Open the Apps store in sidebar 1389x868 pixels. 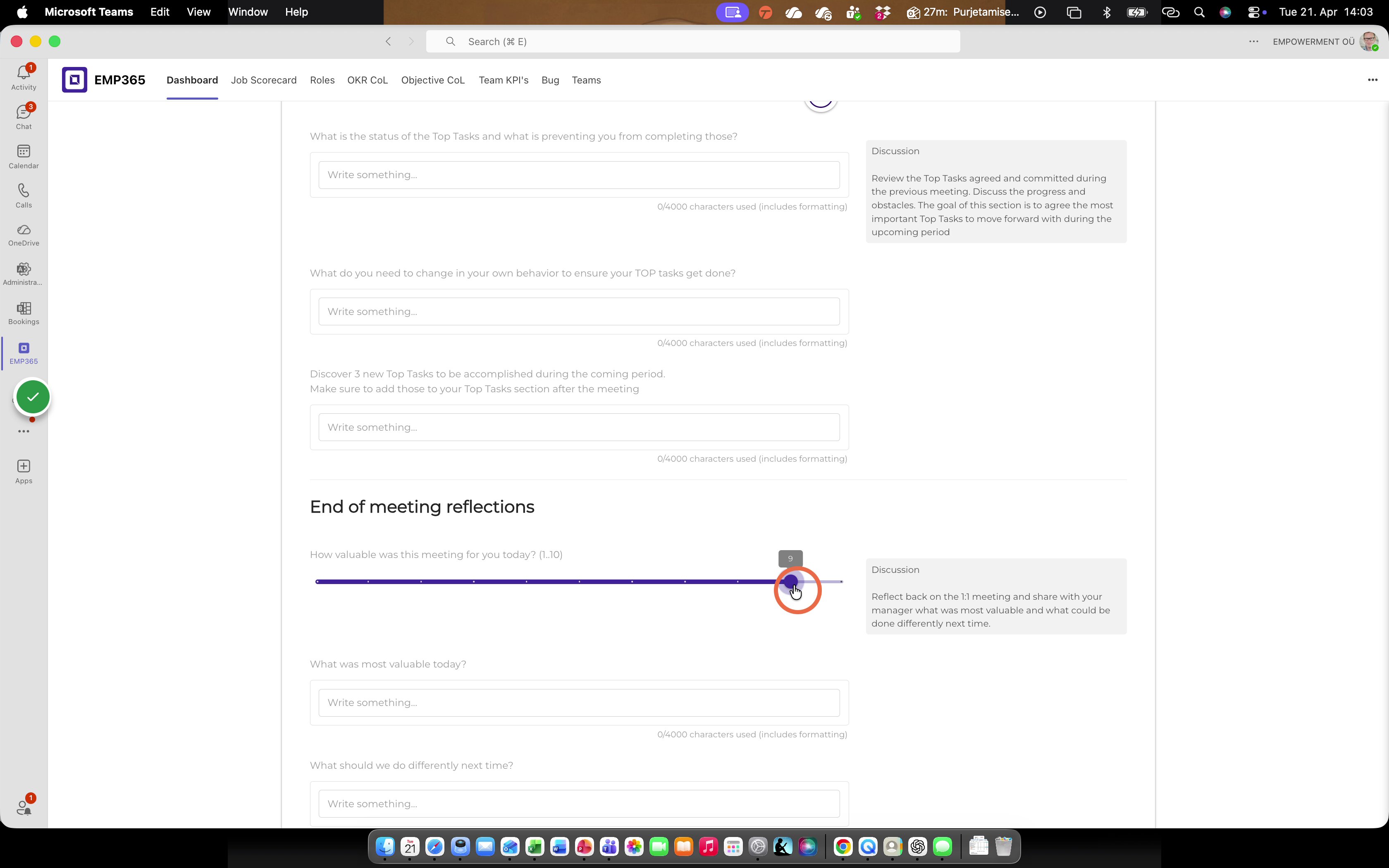pyautogui.click(x=24, y=472)
